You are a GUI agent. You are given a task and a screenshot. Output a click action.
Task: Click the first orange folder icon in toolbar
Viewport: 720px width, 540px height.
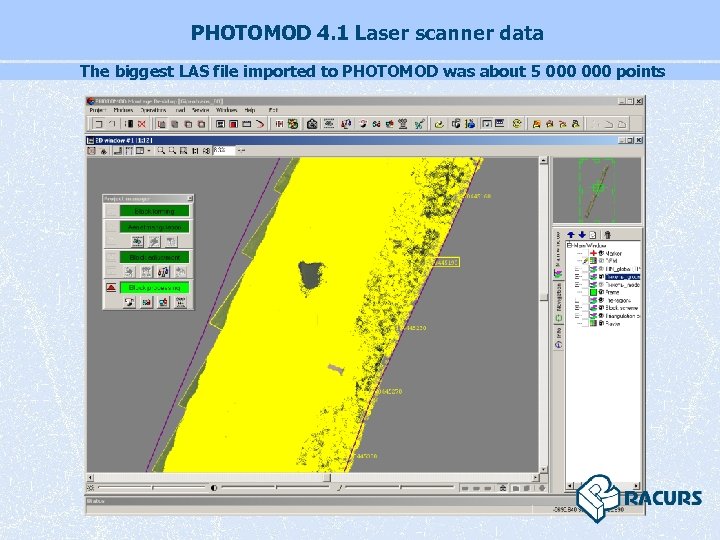pyautogui.click(x=536, y=124)
